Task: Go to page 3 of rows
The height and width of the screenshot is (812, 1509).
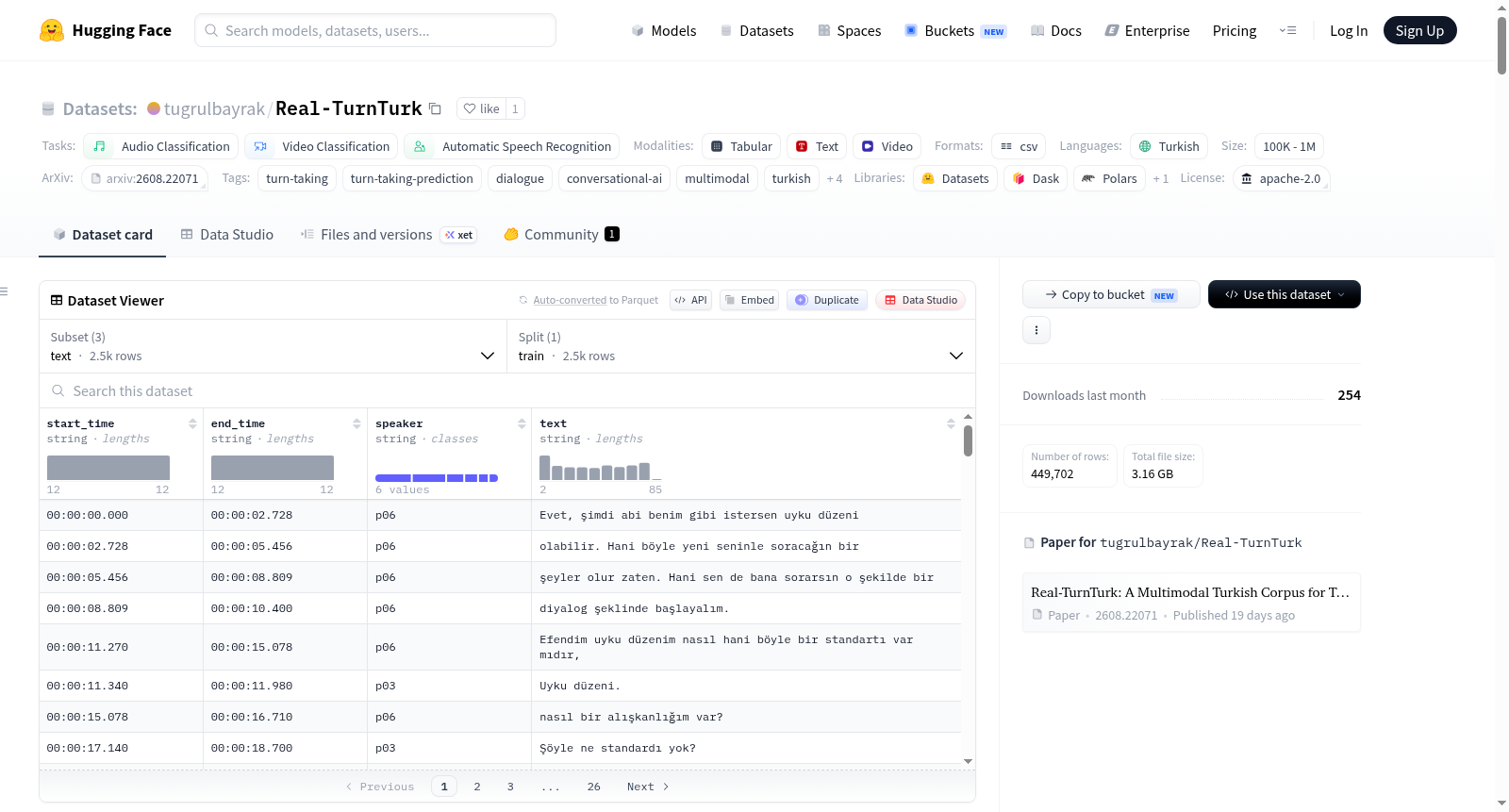Action: coord(510,787)
